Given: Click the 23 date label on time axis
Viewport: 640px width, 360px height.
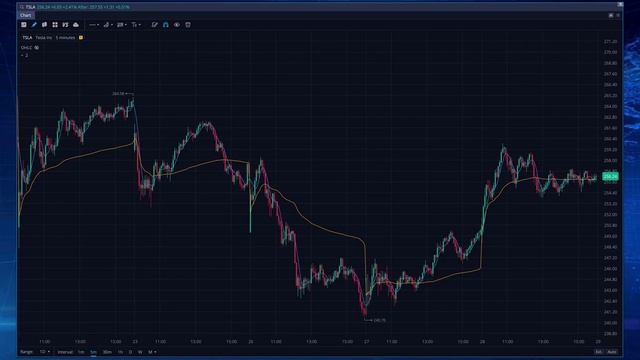Looking at the screenshot, I should (x=135, y=342).
